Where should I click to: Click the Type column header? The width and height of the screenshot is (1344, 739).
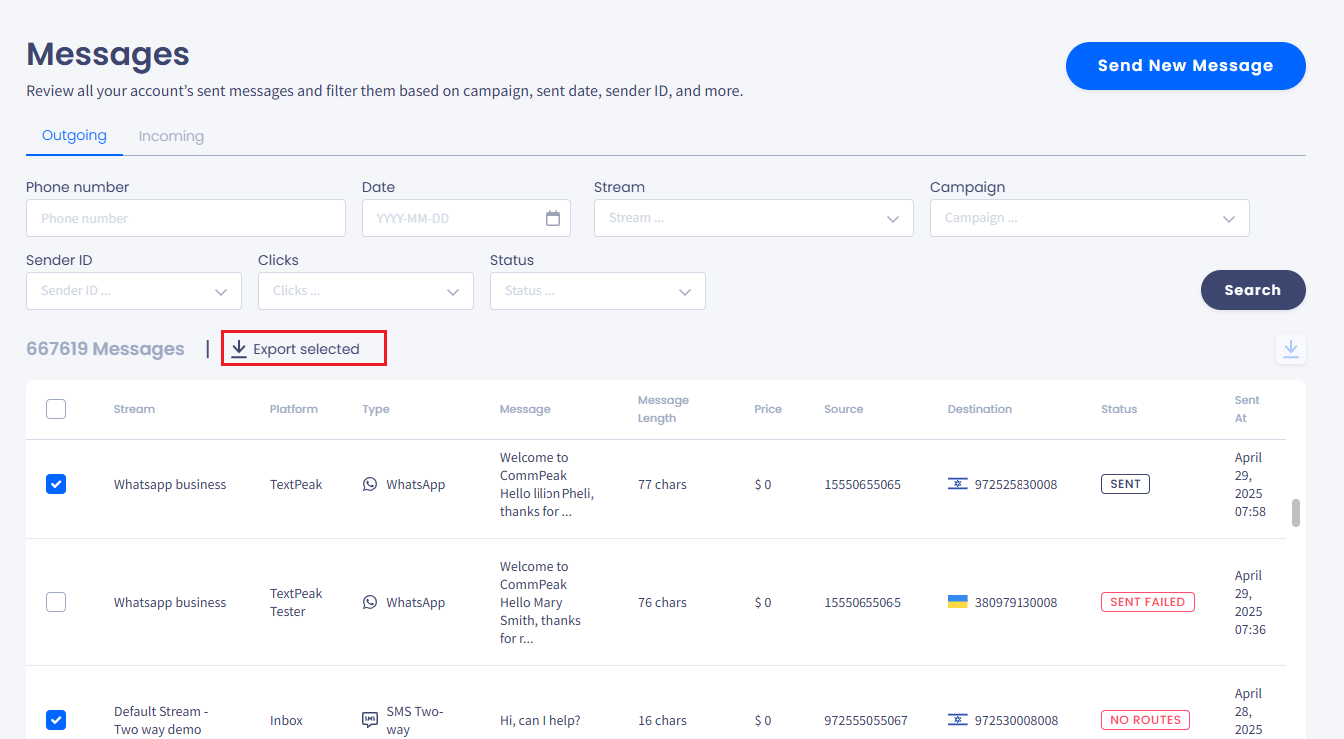(x=376, y=409)
